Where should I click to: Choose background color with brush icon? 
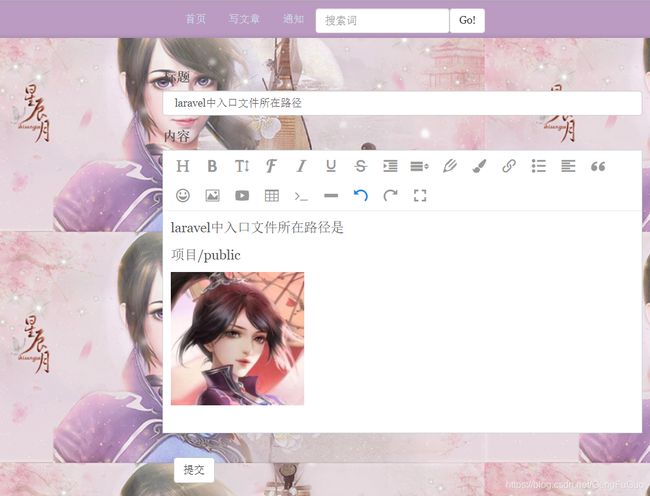click(x=479, y=166)
